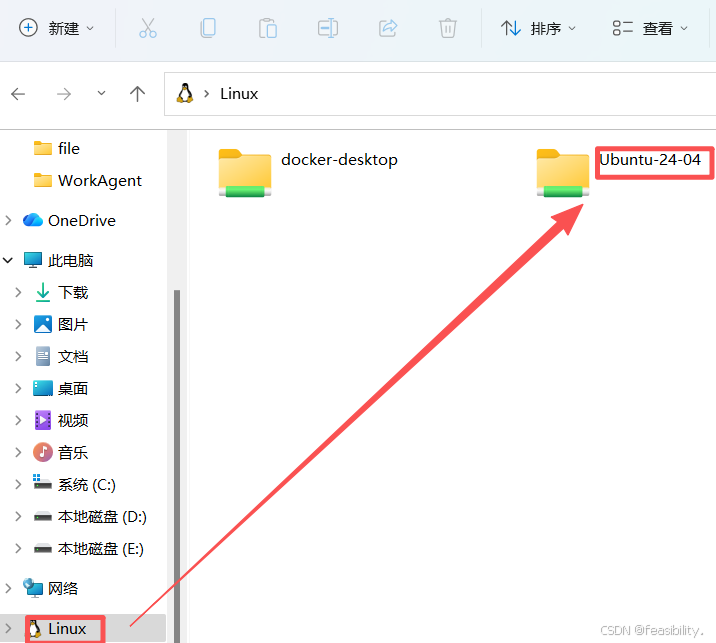Click the Ubuntu-24-04 folder name

650,160
